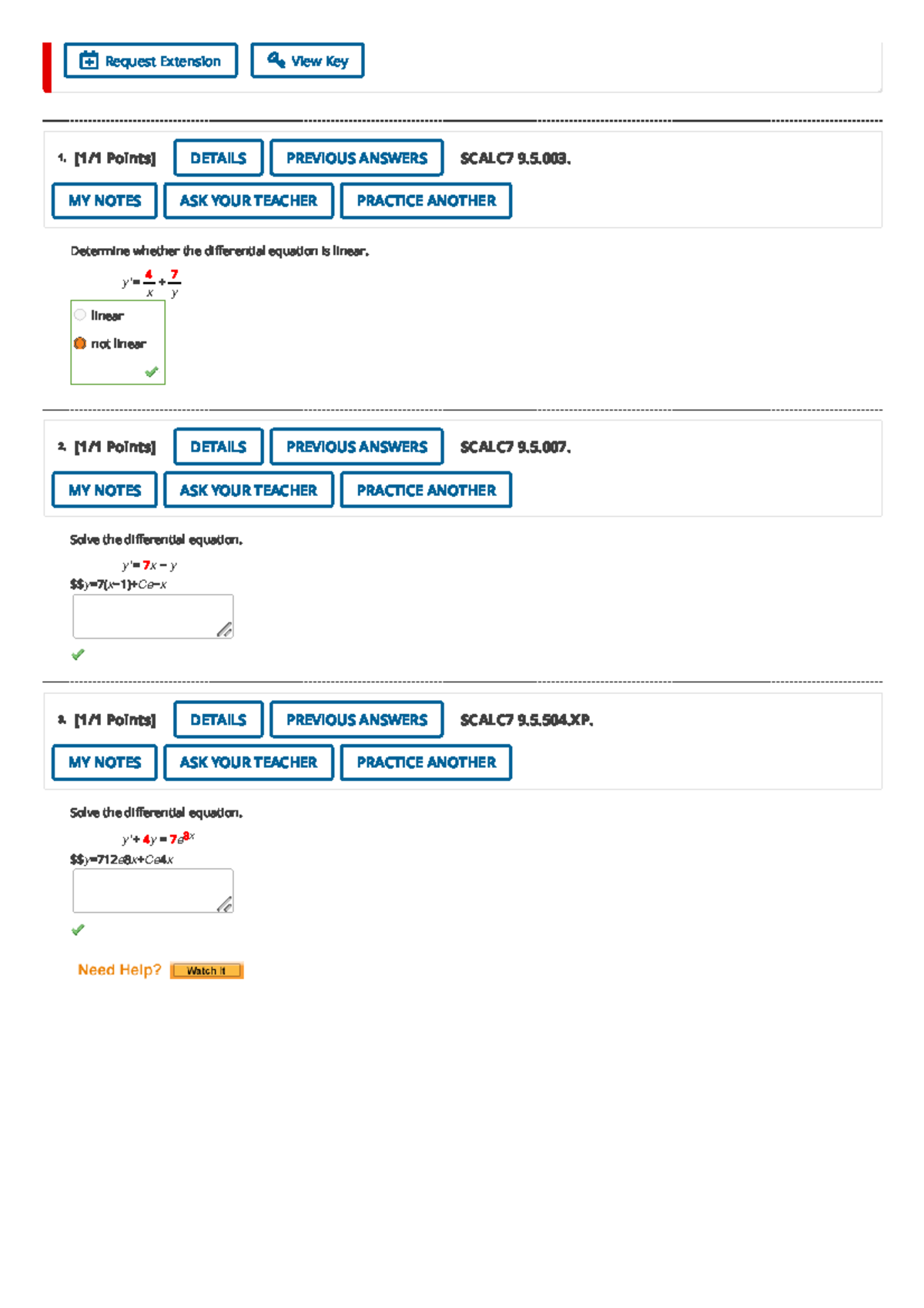
Task: Select the "linear" radio option
Action: pyautogui.click(x=80, y=315)
